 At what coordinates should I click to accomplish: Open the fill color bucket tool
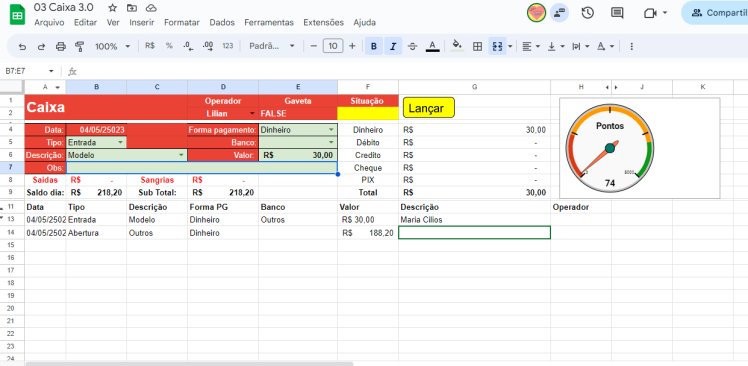[457, 46]
